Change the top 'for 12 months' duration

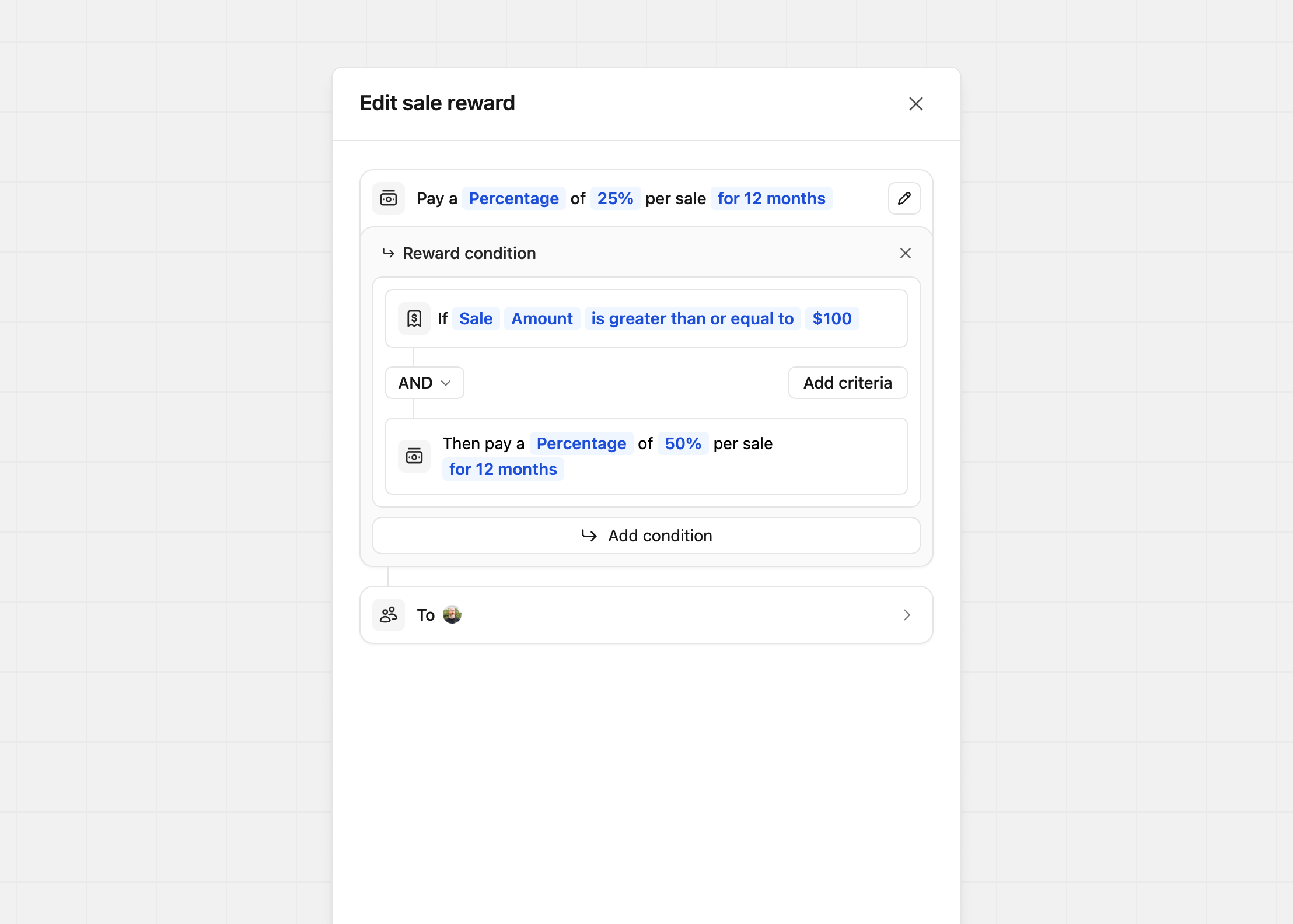click(771, 198)
